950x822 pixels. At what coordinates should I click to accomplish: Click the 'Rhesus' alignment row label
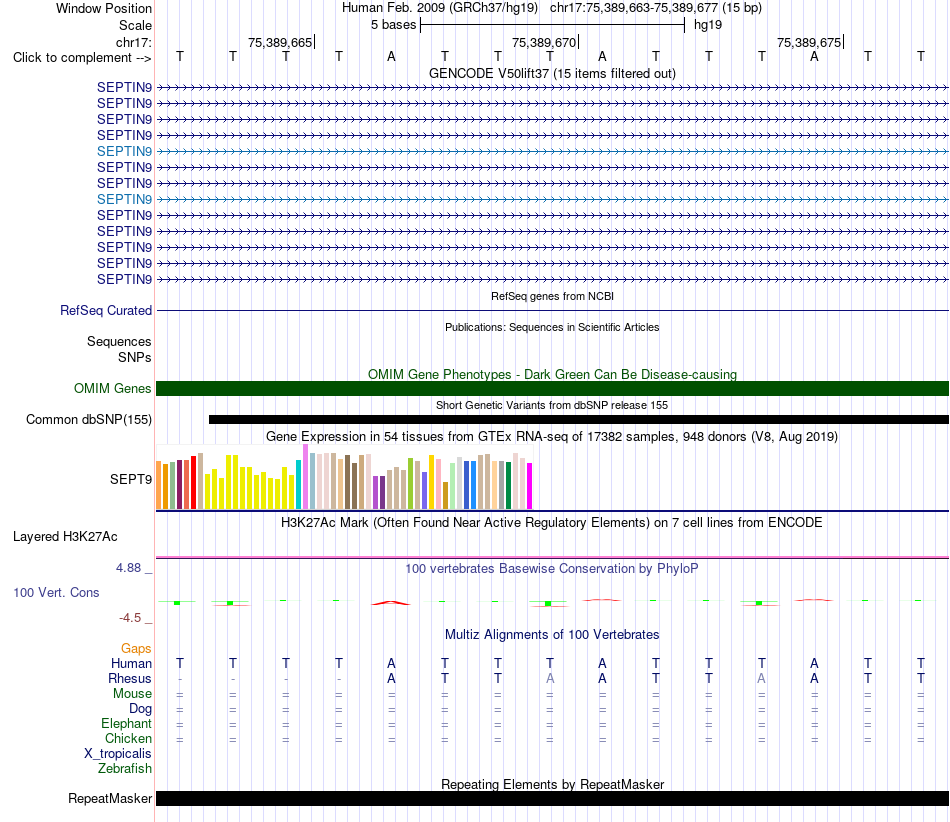click(x=130, y=678)
